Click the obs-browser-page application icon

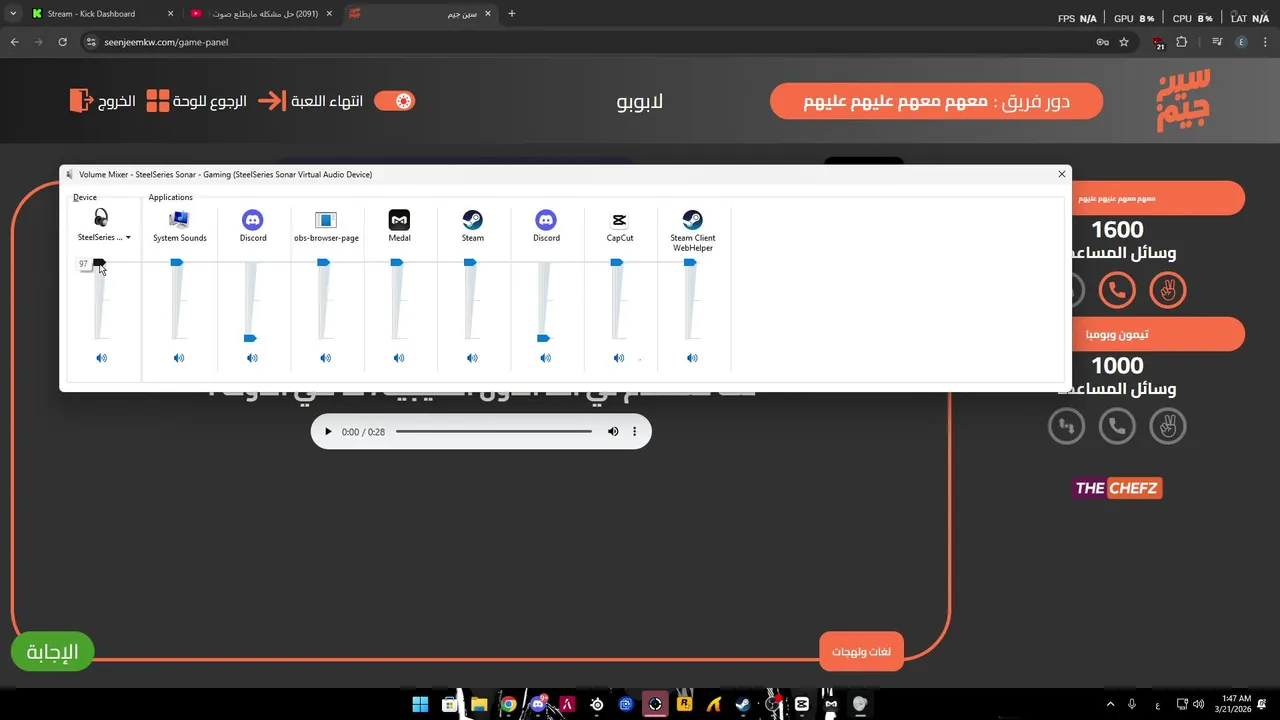[x=326, y=220]
